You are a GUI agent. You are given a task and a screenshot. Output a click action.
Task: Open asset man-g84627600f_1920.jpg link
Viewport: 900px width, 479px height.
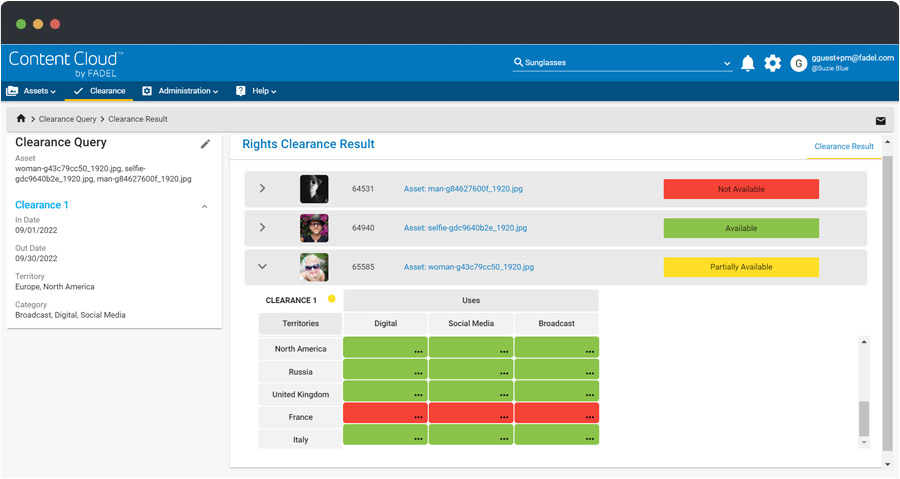tap(463, 189)
